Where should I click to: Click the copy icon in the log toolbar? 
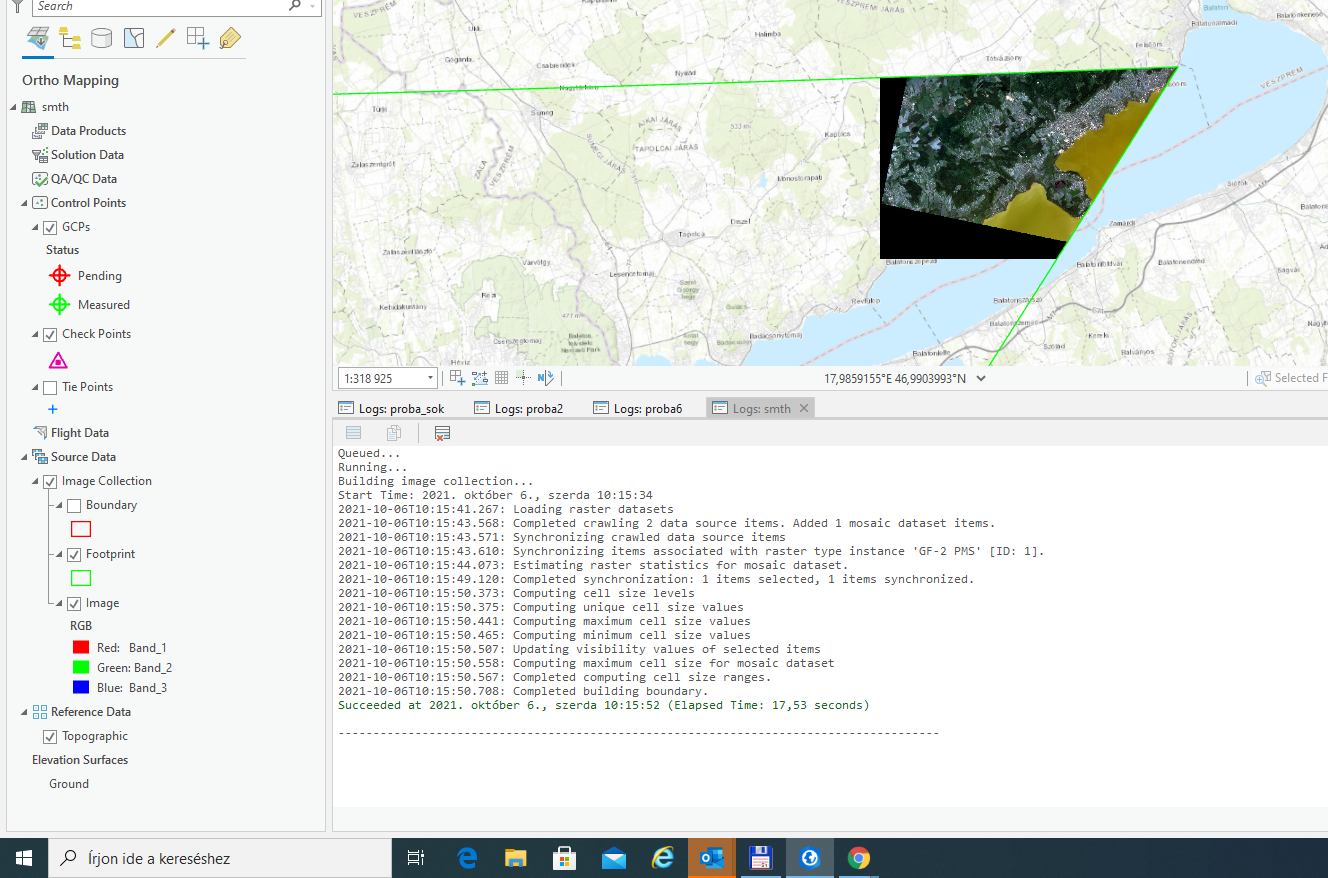pos(394,433)
